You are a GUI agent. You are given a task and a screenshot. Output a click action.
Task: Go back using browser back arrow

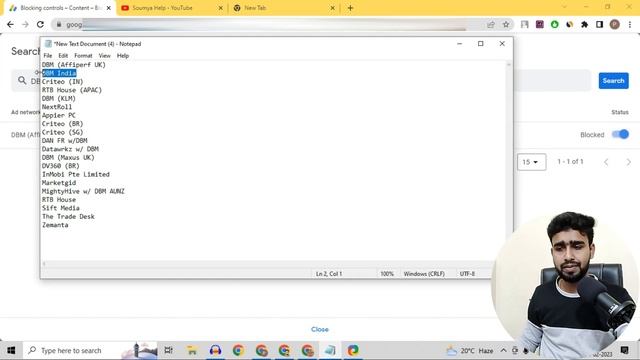point(11,24)
